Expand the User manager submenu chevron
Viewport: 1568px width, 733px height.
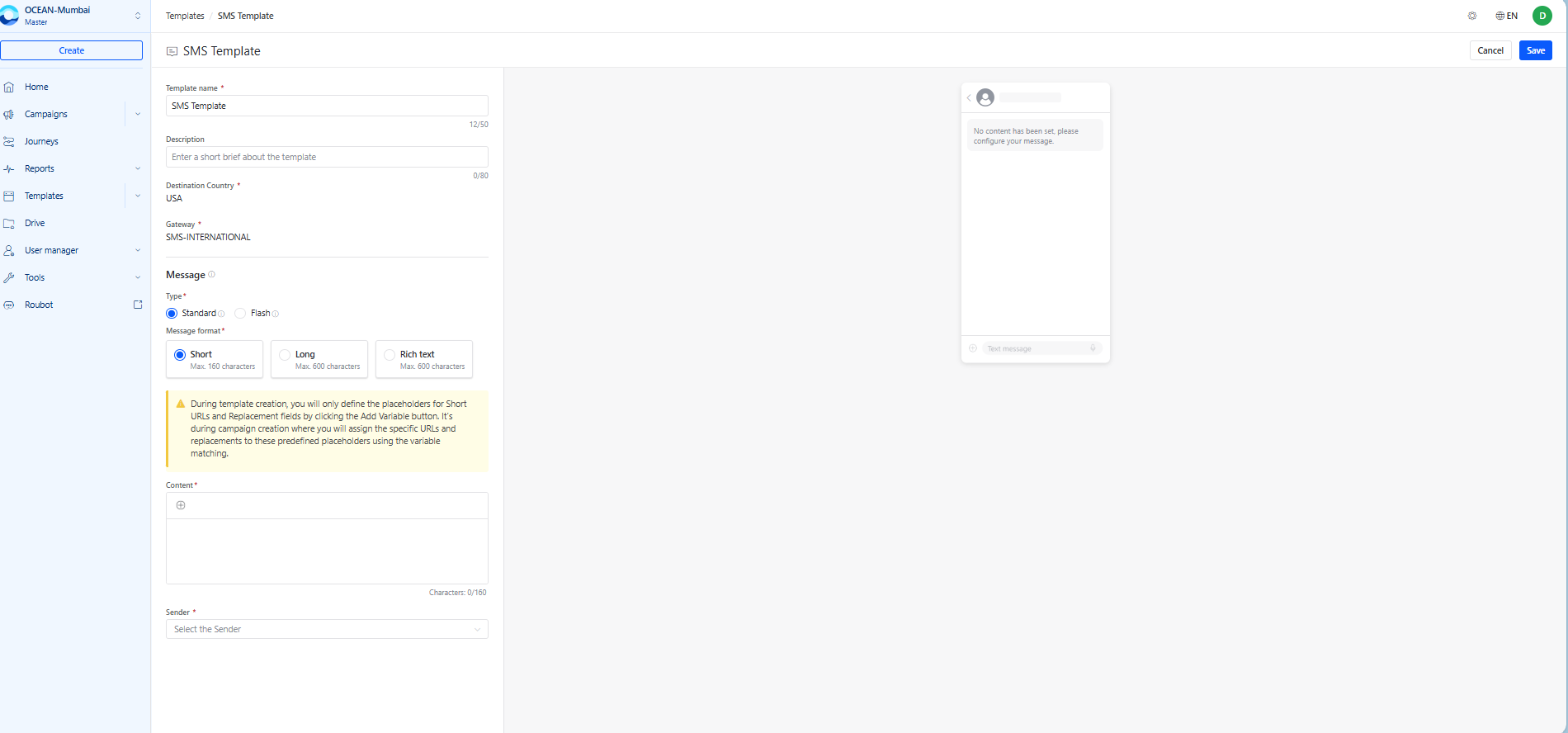pos(138,250)
